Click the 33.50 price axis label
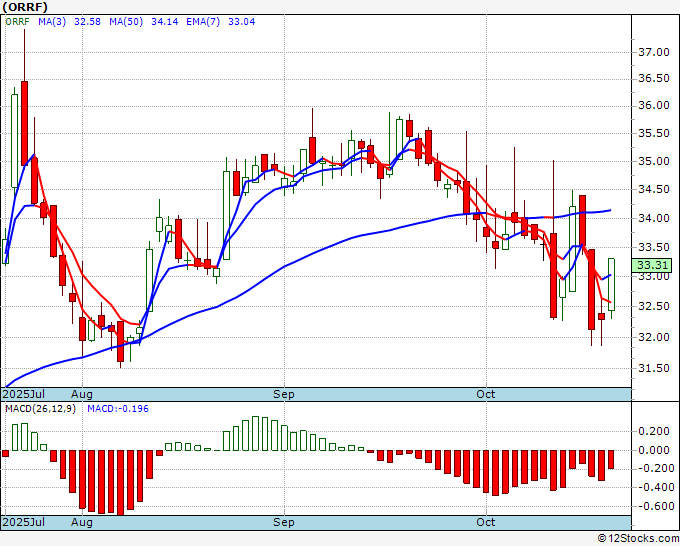 tap(654, 248)
